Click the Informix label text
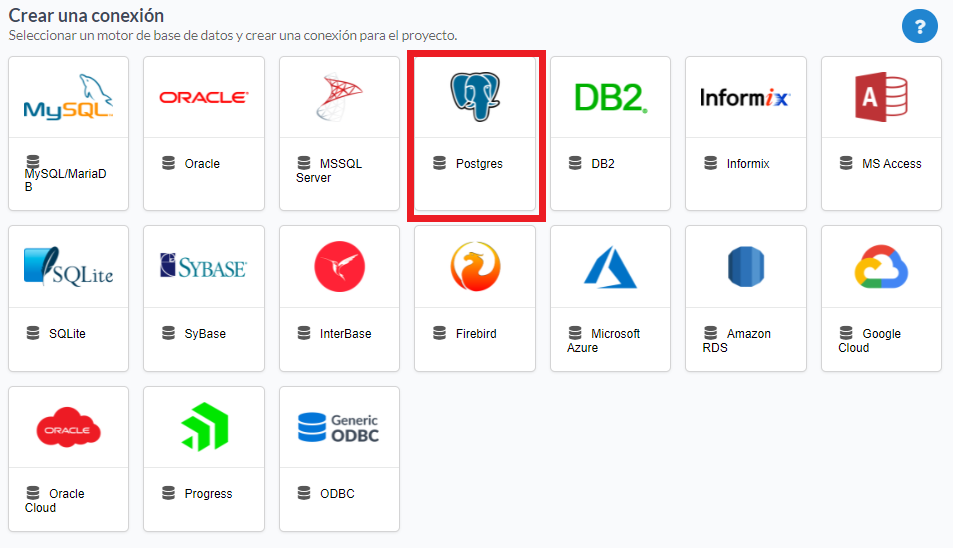Image resolution: width=953 pixels, height=548 pixels. click(748, 164)
